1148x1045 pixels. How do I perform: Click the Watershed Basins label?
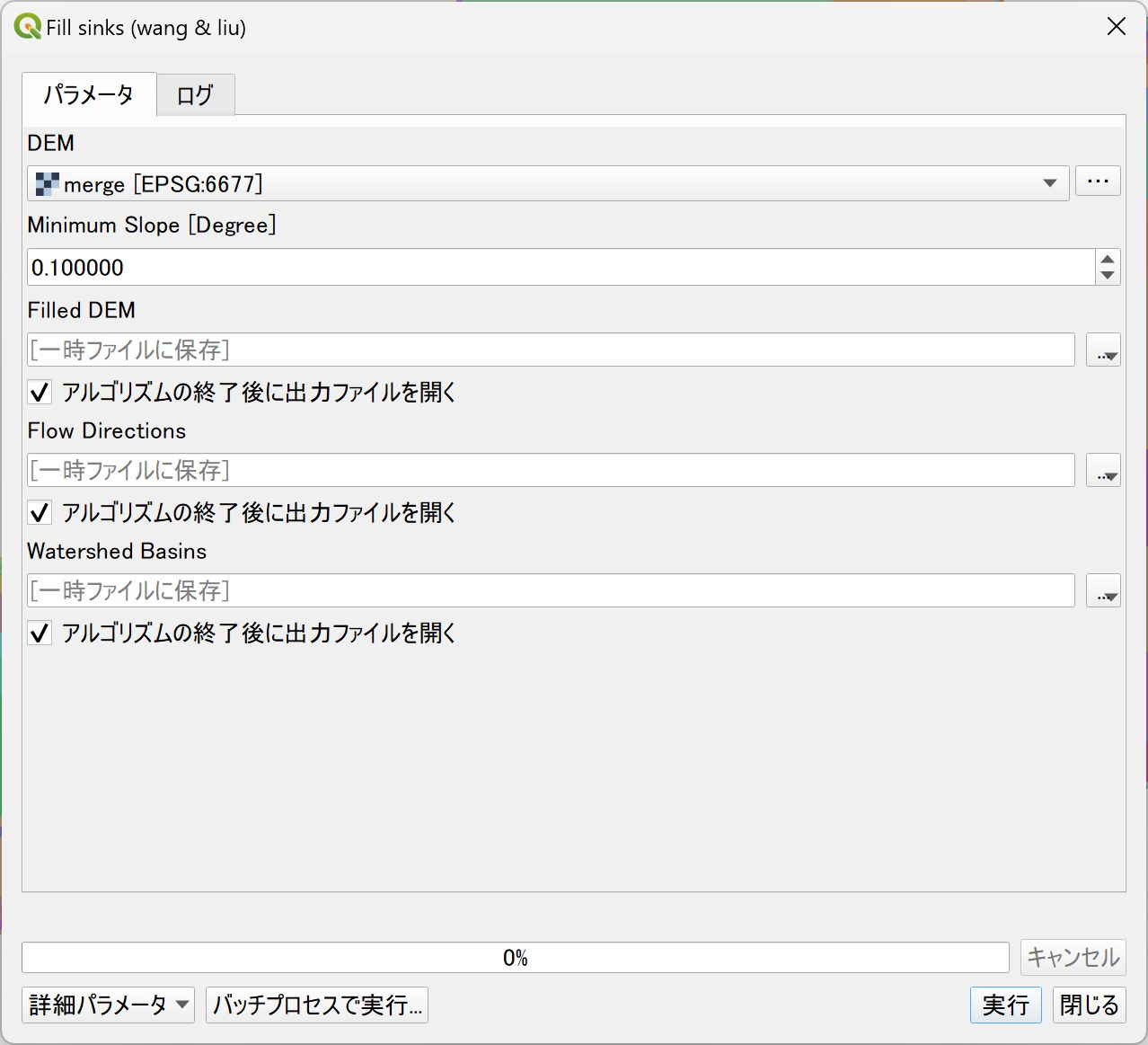pyautogui.click(x=117, y=551)
